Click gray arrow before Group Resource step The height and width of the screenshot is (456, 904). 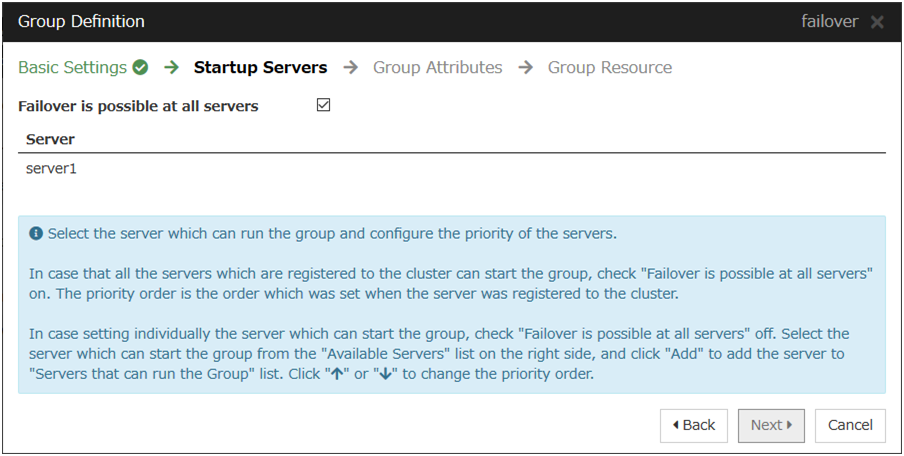525,68
